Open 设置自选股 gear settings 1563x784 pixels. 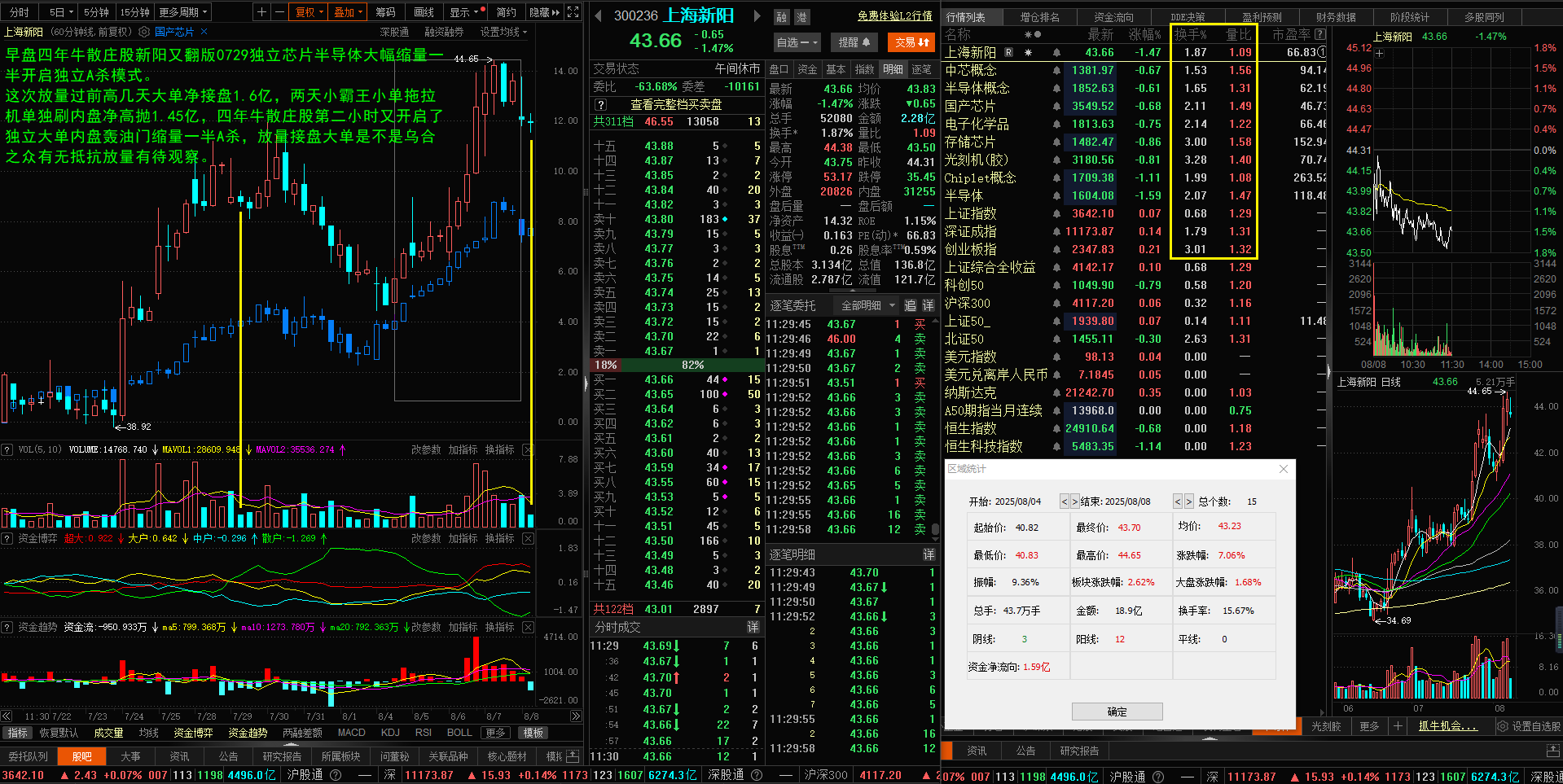tap(1502, 726)
